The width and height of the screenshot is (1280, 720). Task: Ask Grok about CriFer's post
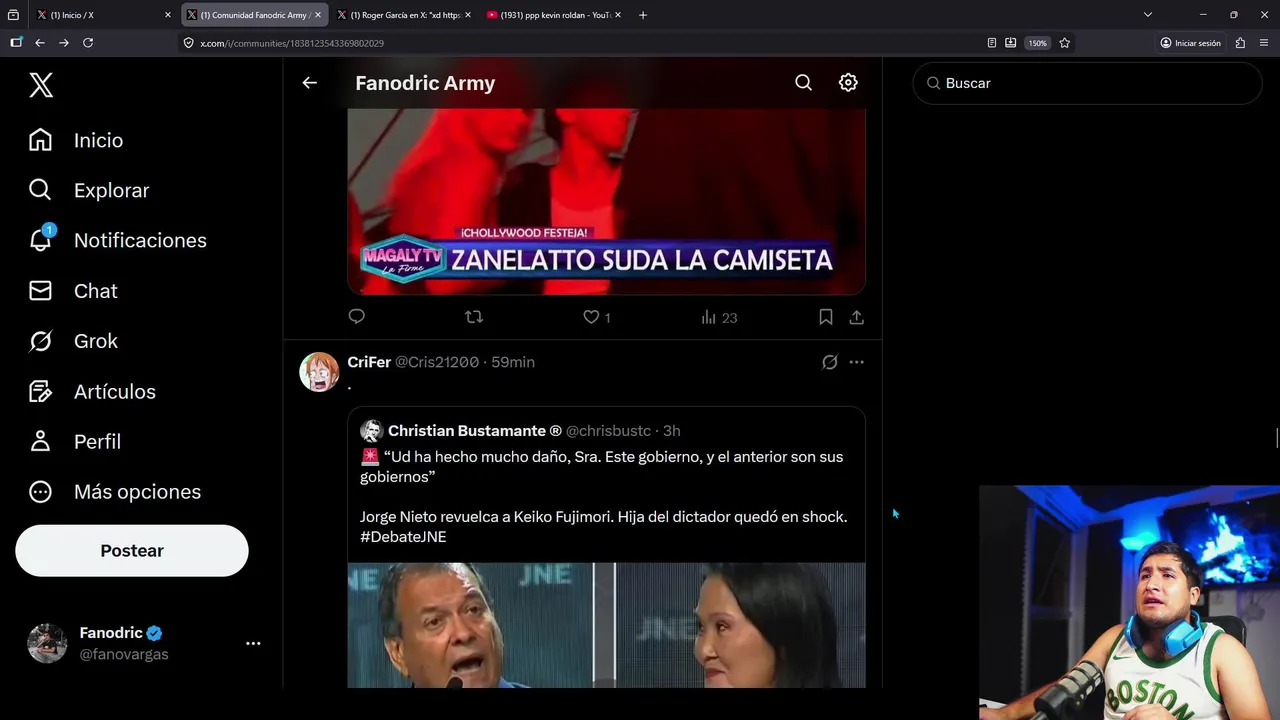[829, 362]
